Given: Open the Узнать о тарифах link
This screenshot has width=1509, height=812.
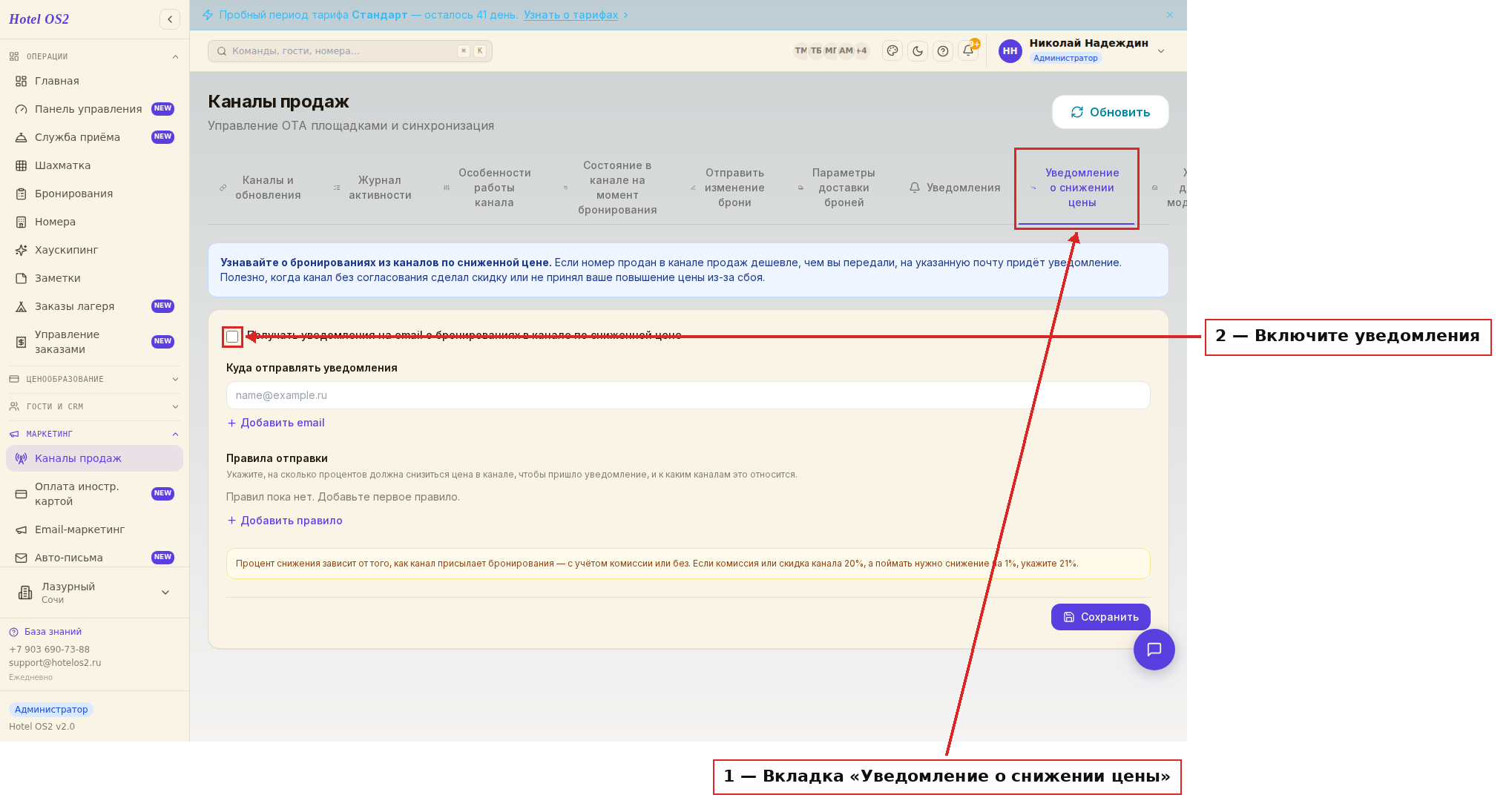Looking at the screenshot, I should pyautogui.click(x=571, y=15).
